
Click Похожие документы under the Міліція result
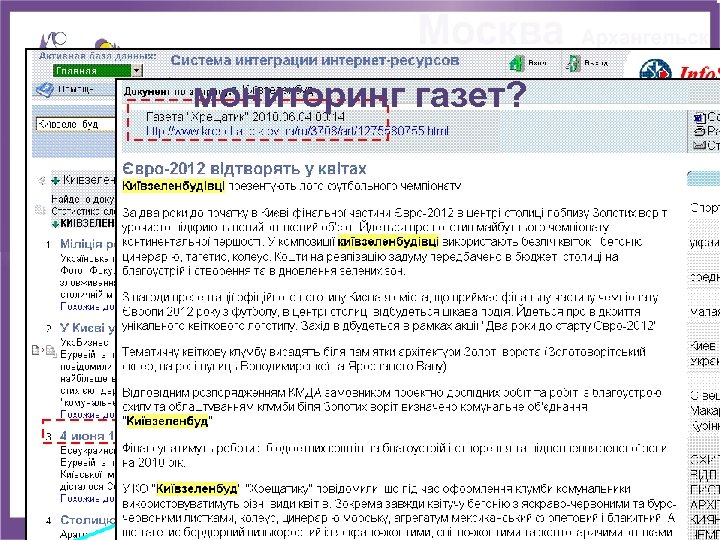click(87, 305)
